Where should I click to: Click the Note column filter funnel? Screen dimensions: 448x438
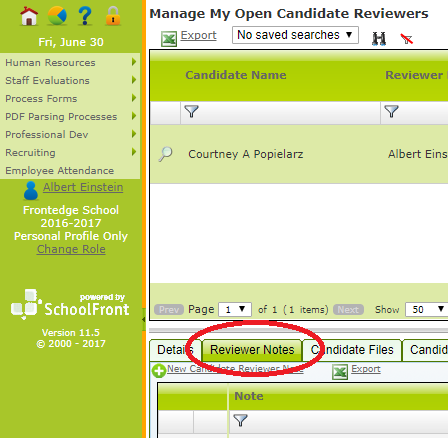240,420
